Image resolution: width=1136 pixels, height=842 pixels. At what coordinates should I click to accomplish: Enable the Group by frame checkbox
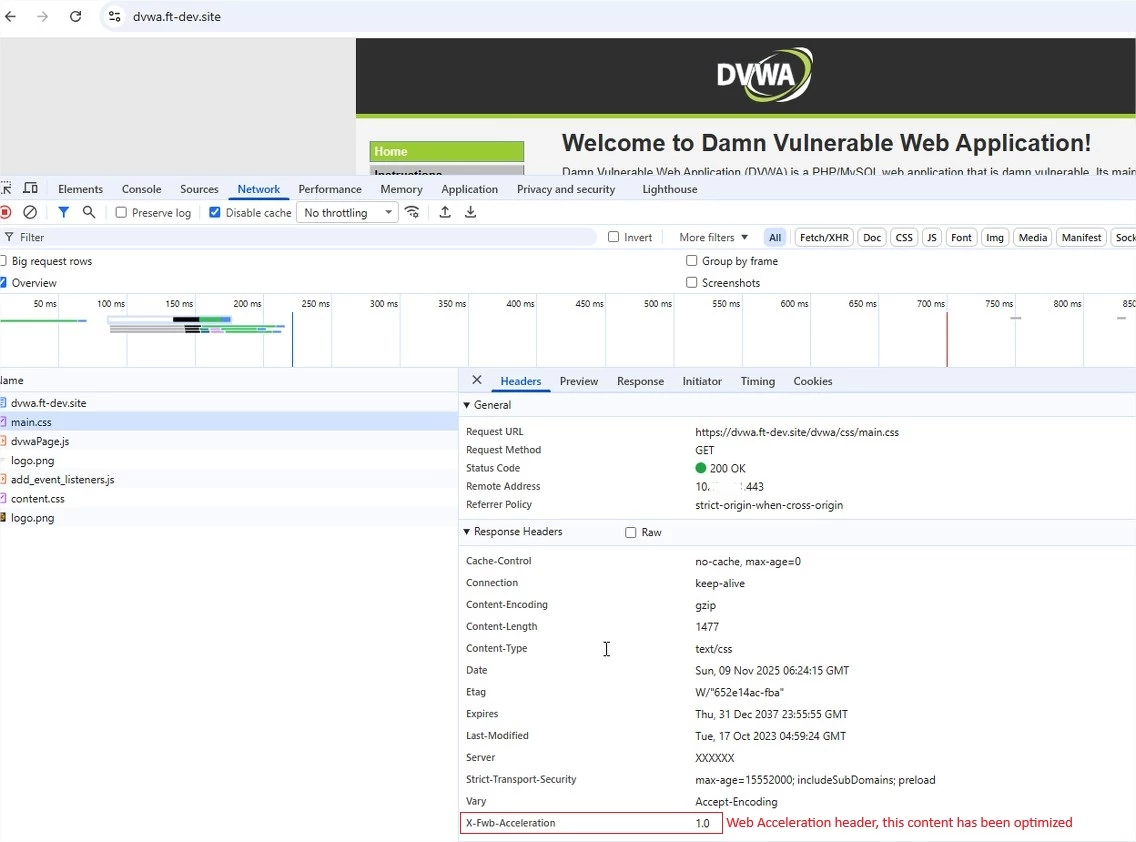692,261
